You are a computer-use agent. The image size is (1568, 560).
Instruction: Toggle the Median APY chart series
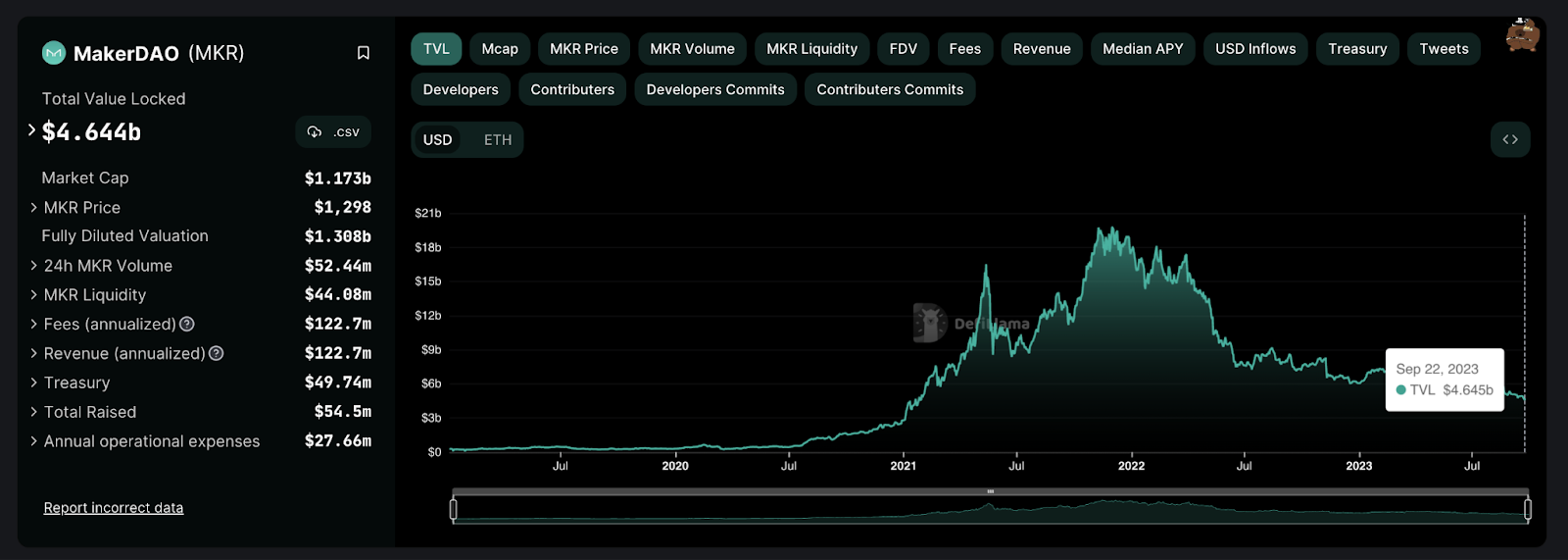[1143, 49]
